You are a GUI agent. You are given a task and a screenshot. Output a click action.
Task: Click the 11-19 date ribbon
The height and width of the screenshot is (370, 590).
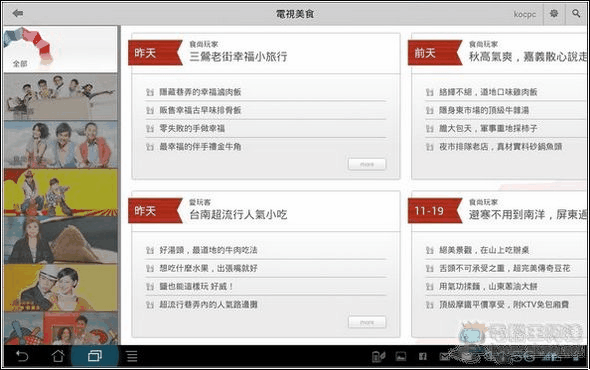(435, 211)
